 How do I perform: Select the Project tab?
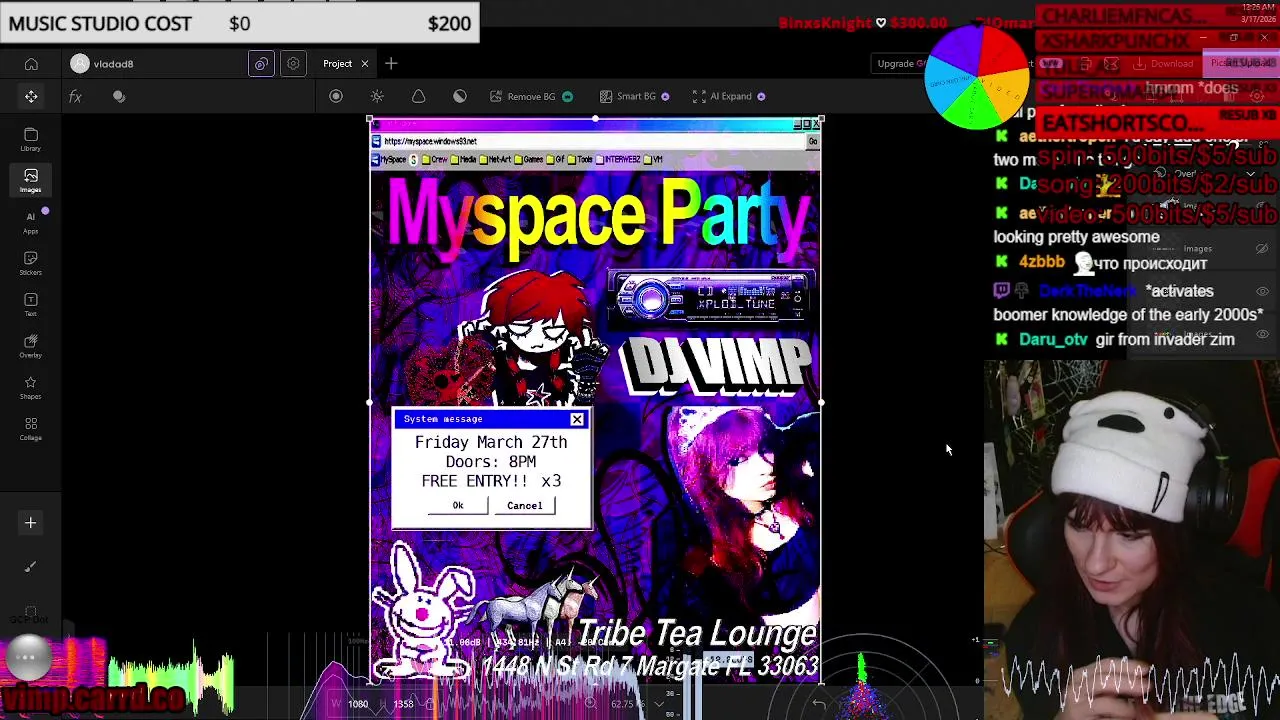(x=337, y=64)
